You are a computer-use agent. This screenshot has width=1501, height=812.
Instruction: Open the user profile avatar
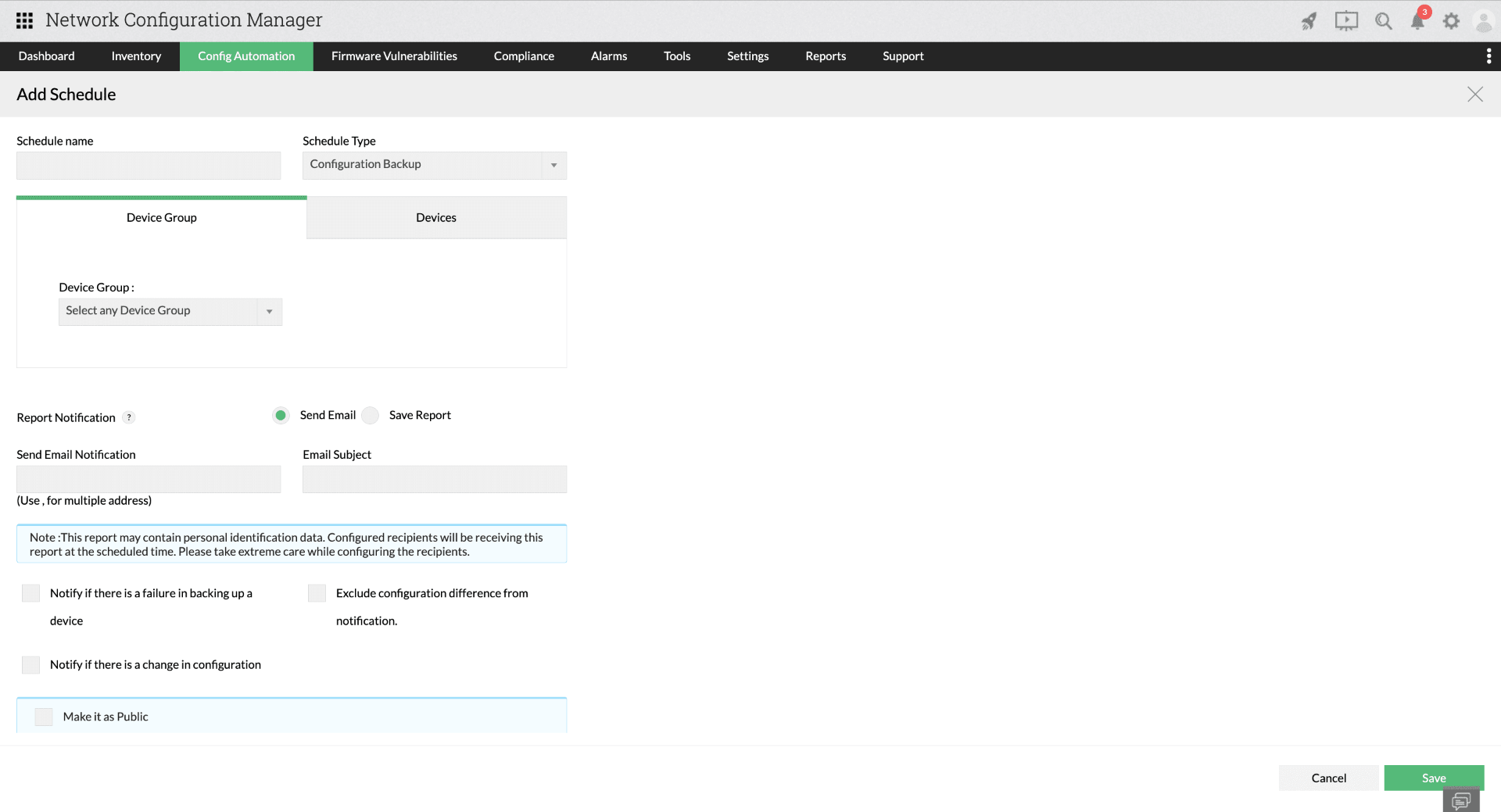[x=1484, y=21]
